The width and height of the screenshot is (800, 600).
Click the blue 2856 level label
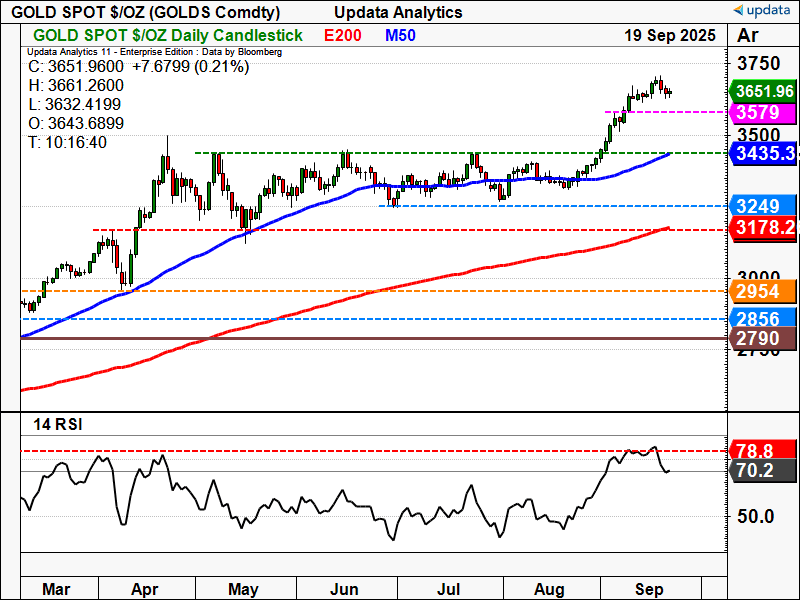763,319
